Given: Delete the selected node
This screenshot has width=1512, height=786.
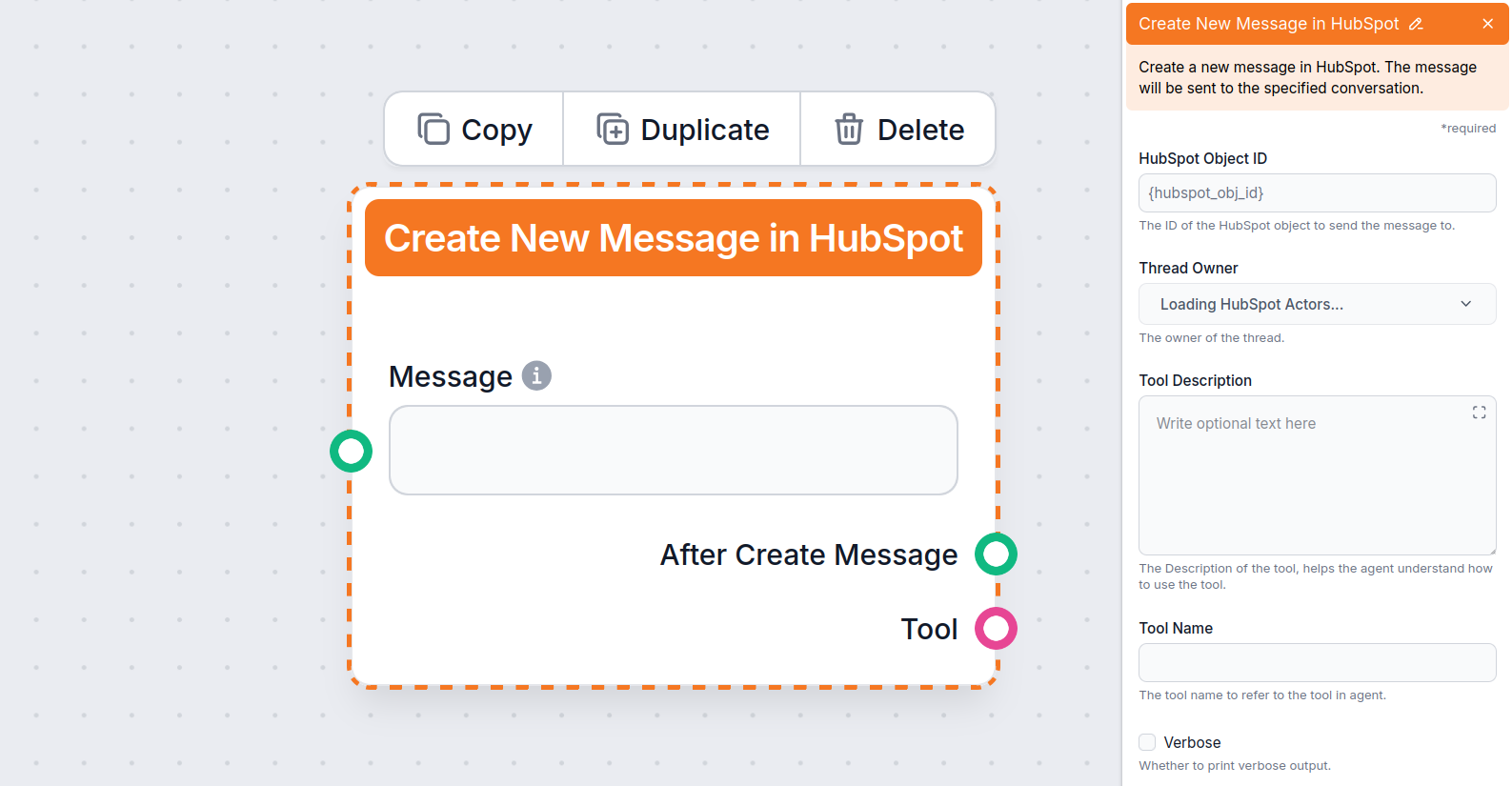Looking at the screenshot, I should [x=898, y=129].
